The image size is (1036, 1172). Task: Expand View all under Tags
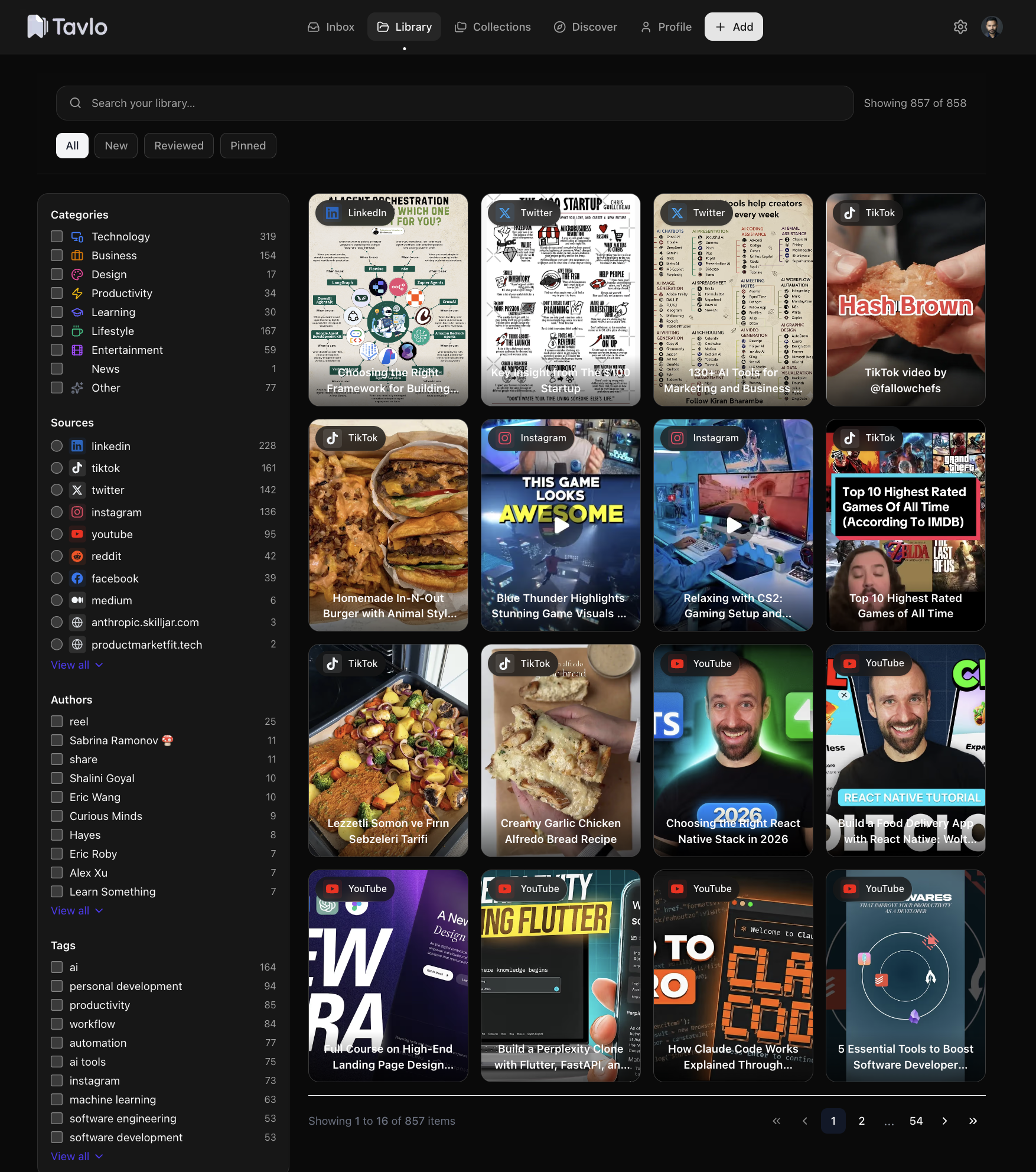point(77,1156)
